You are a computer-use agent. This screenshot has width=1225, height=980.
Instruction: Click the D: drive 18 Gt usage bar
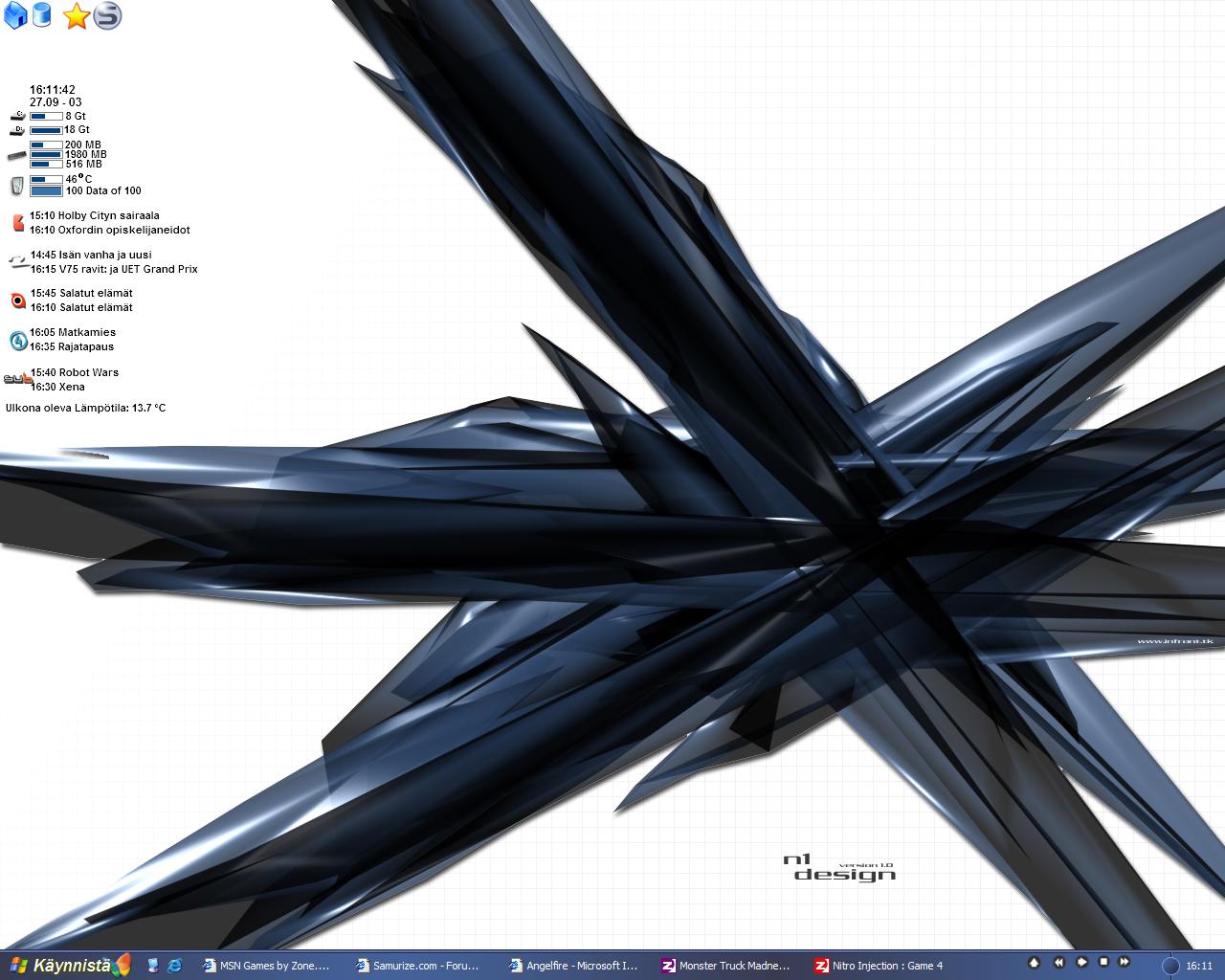tap(46, 130)
